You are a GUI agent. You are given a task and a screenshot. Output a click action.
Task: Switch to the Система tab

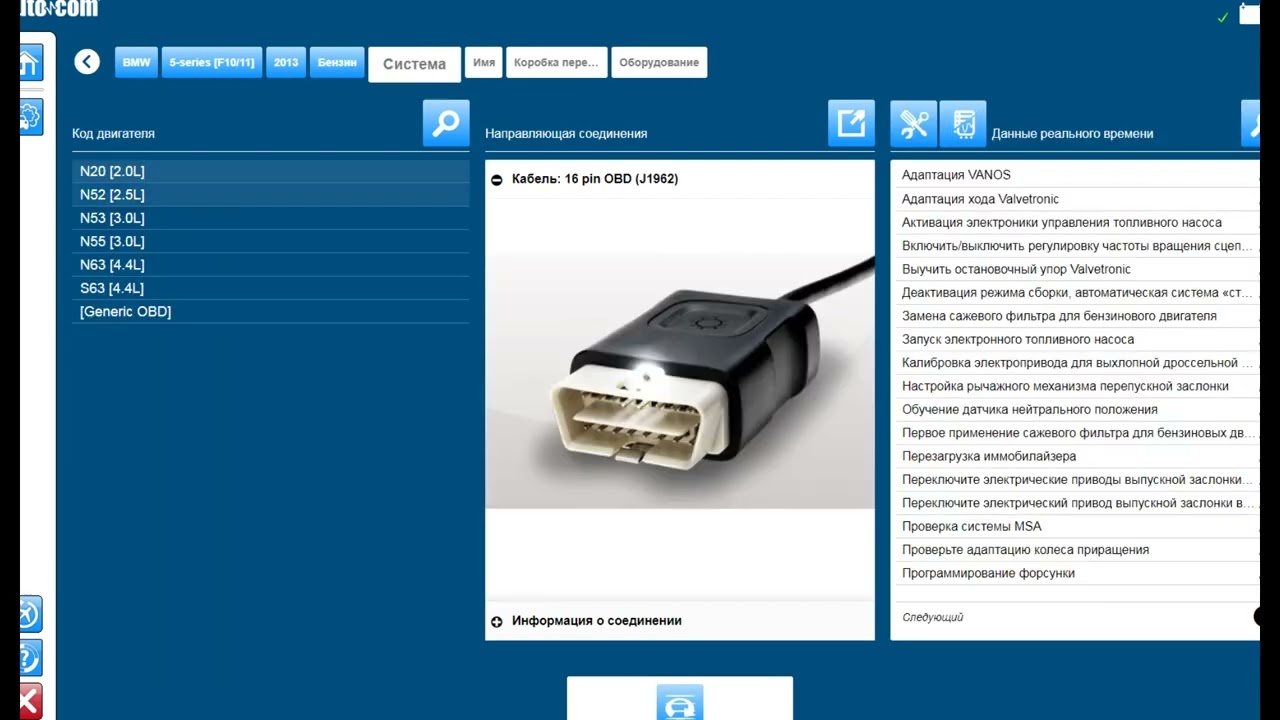pyautogui.click(x=414, y=64)
